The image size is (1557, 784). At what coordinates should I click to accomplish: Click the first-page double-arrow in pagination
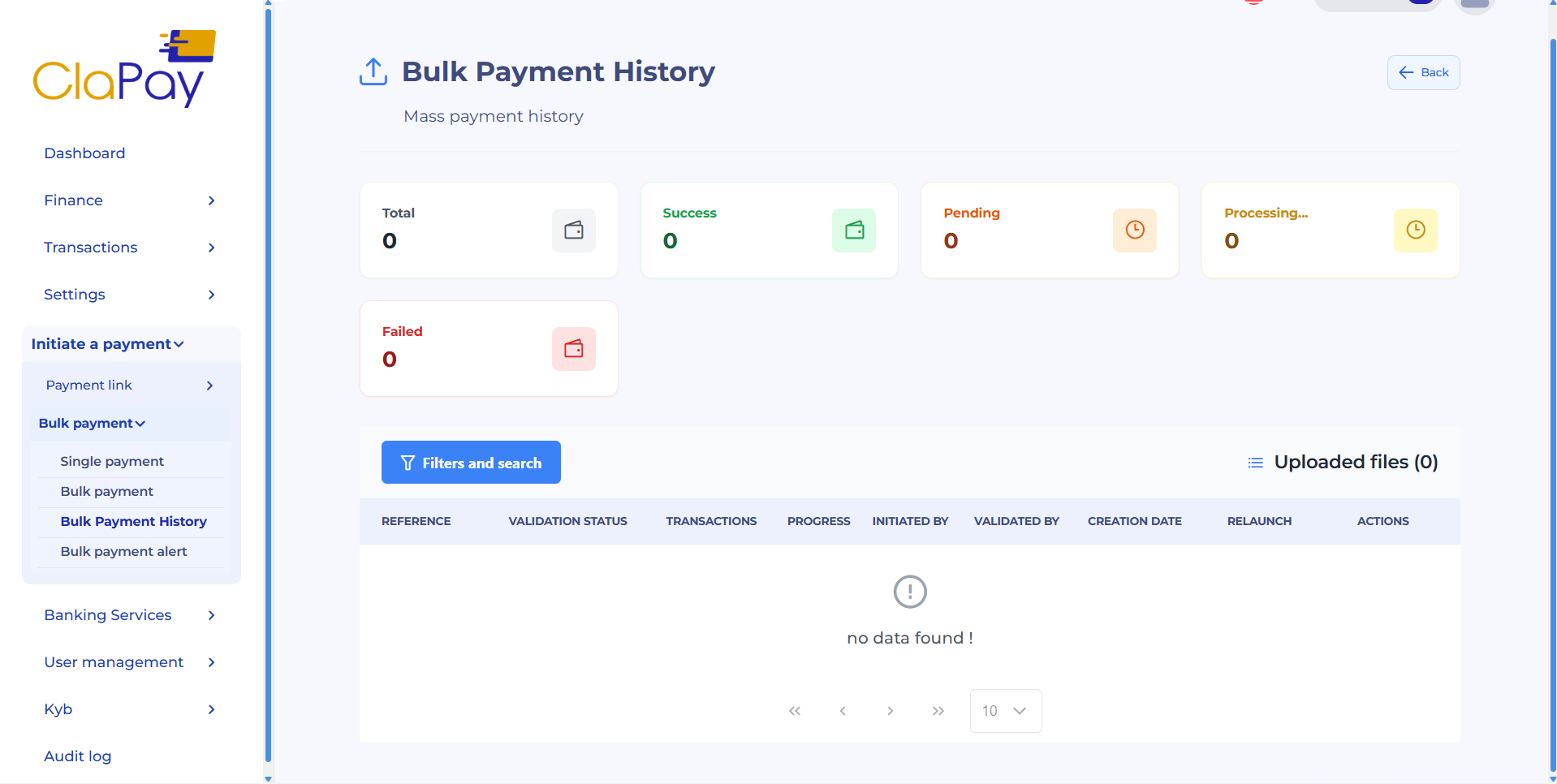(795, 710)
